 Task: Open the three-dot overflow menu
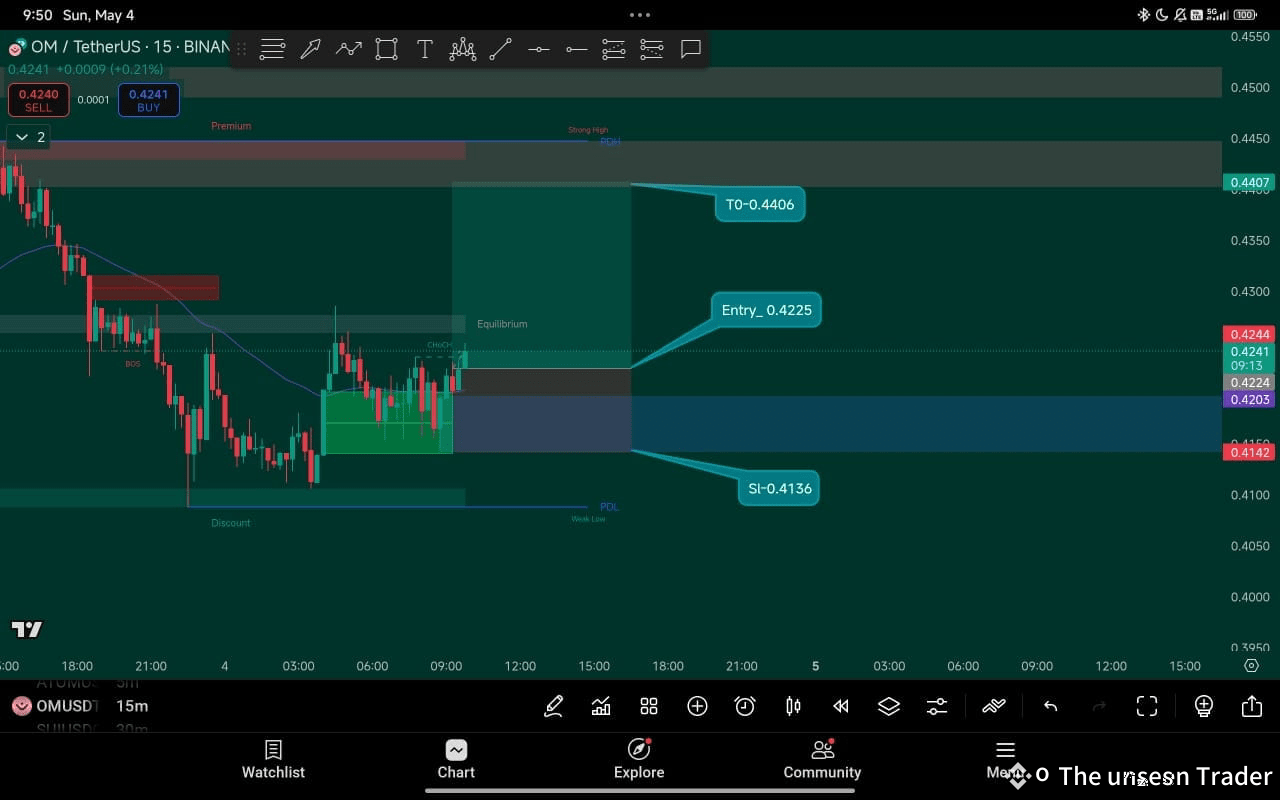coord(639,15)
